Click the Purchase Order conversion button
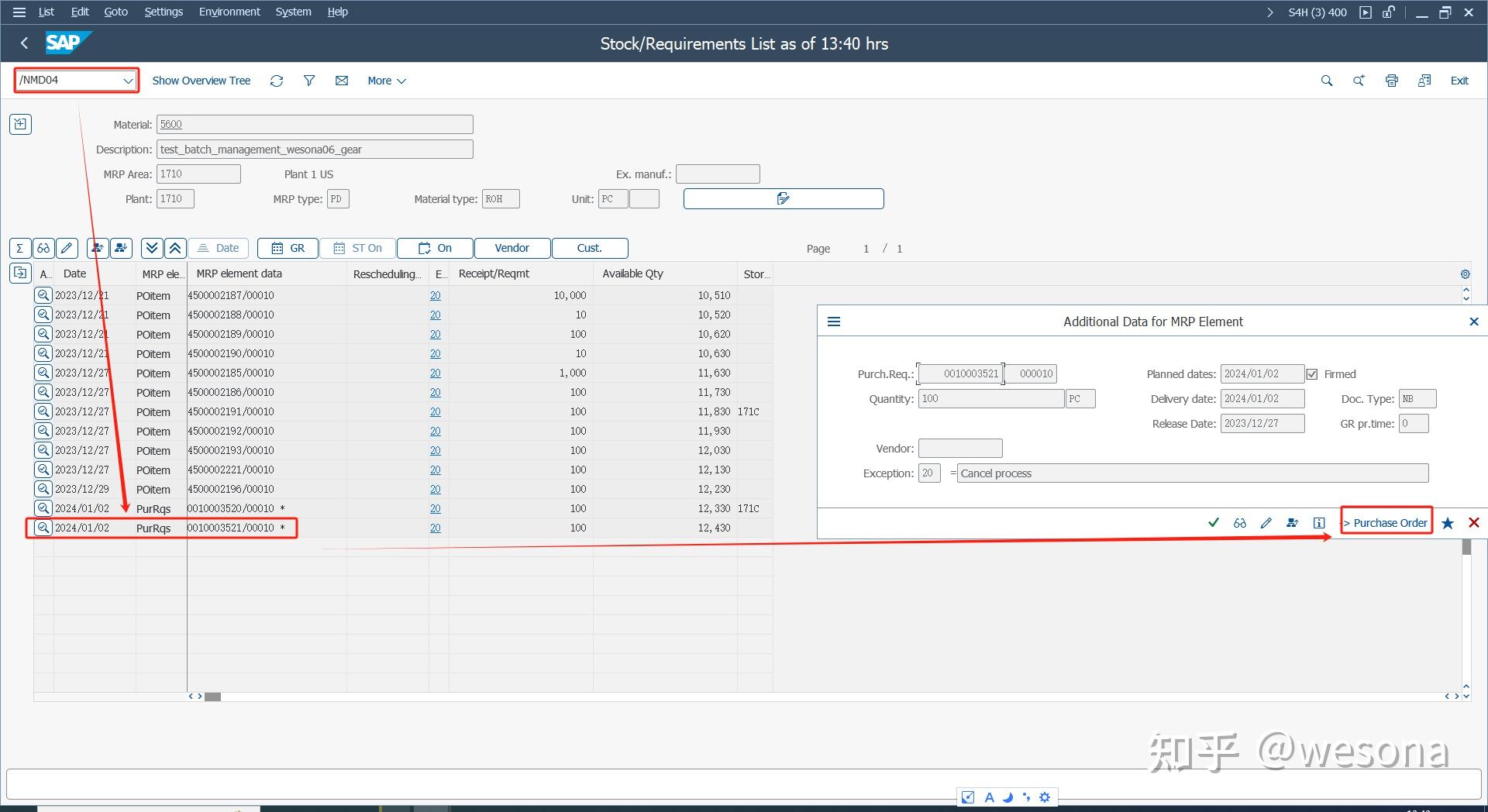 pos(1386,523)
